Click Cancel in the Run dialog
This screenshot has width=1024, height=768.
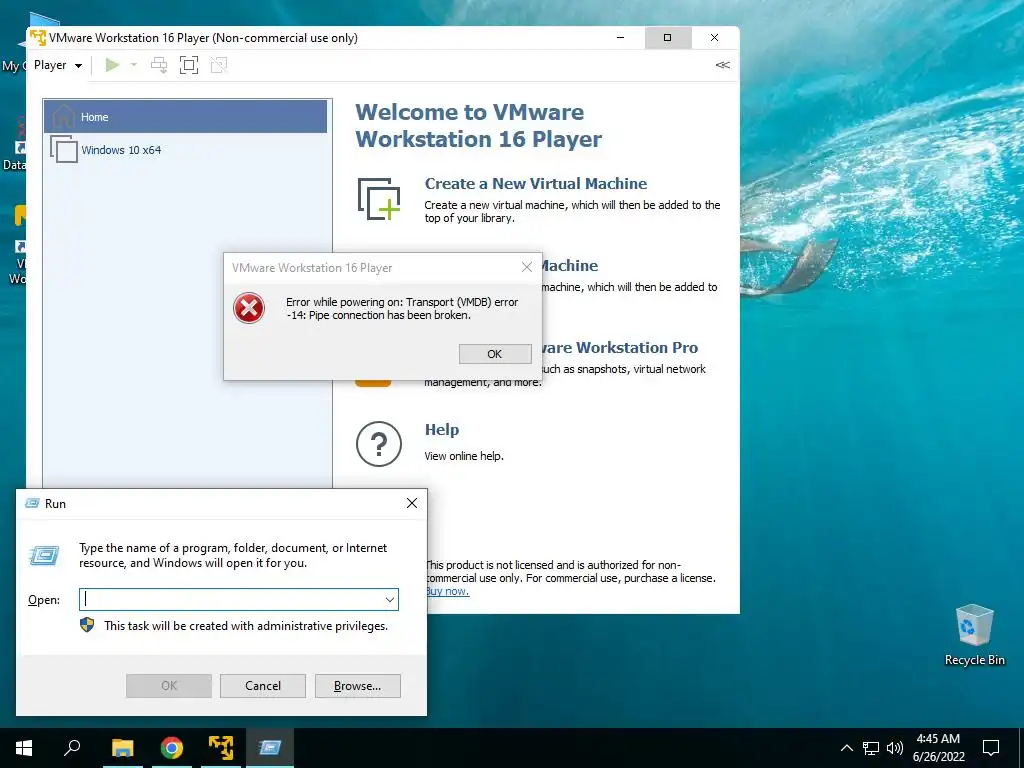263,686
